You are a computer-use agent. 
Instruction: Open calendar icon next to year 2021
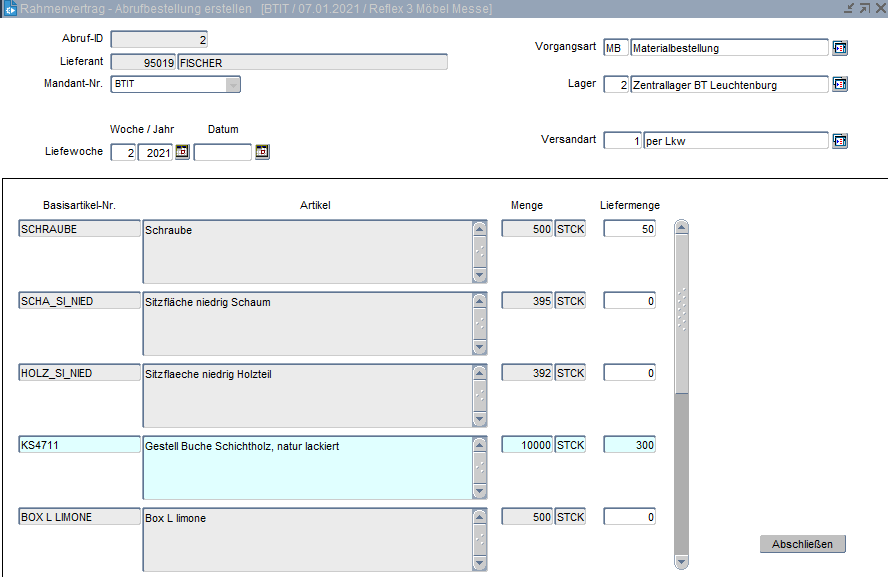click(x=182, y=152)
